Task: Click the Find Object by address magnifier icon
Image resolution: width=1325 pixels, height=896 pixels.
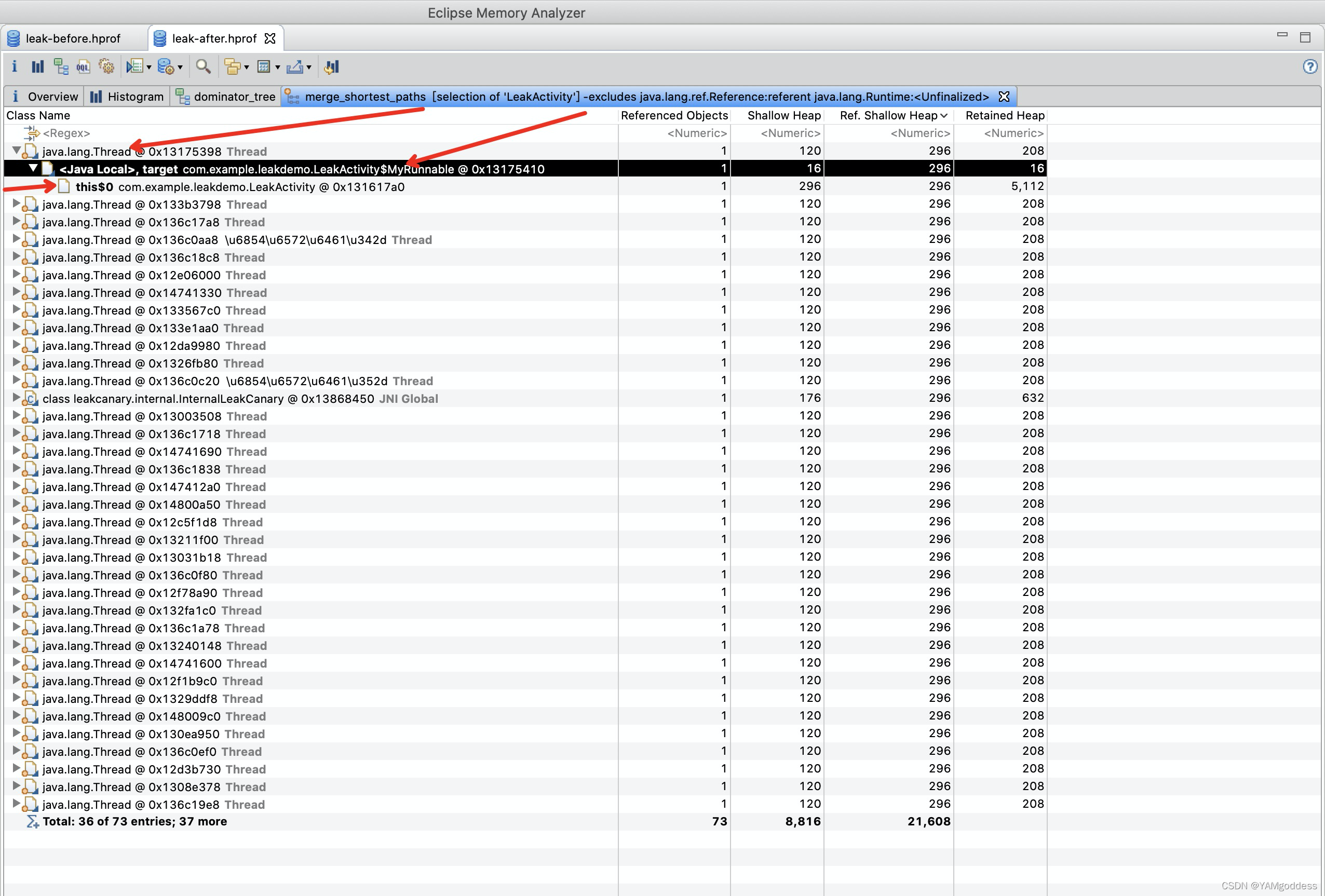Action: click(x=204, y=66)
